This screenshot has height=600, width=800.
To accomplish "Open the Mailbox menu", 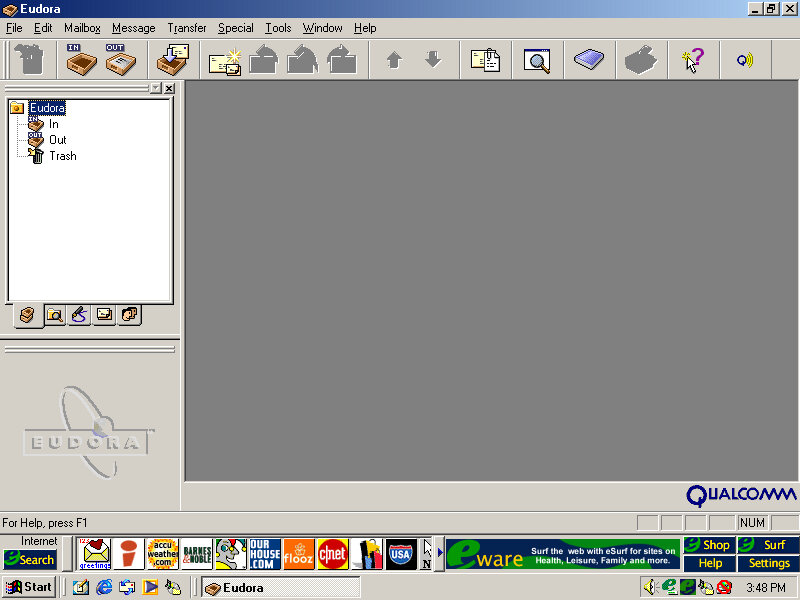I will (x=82, y=28).
